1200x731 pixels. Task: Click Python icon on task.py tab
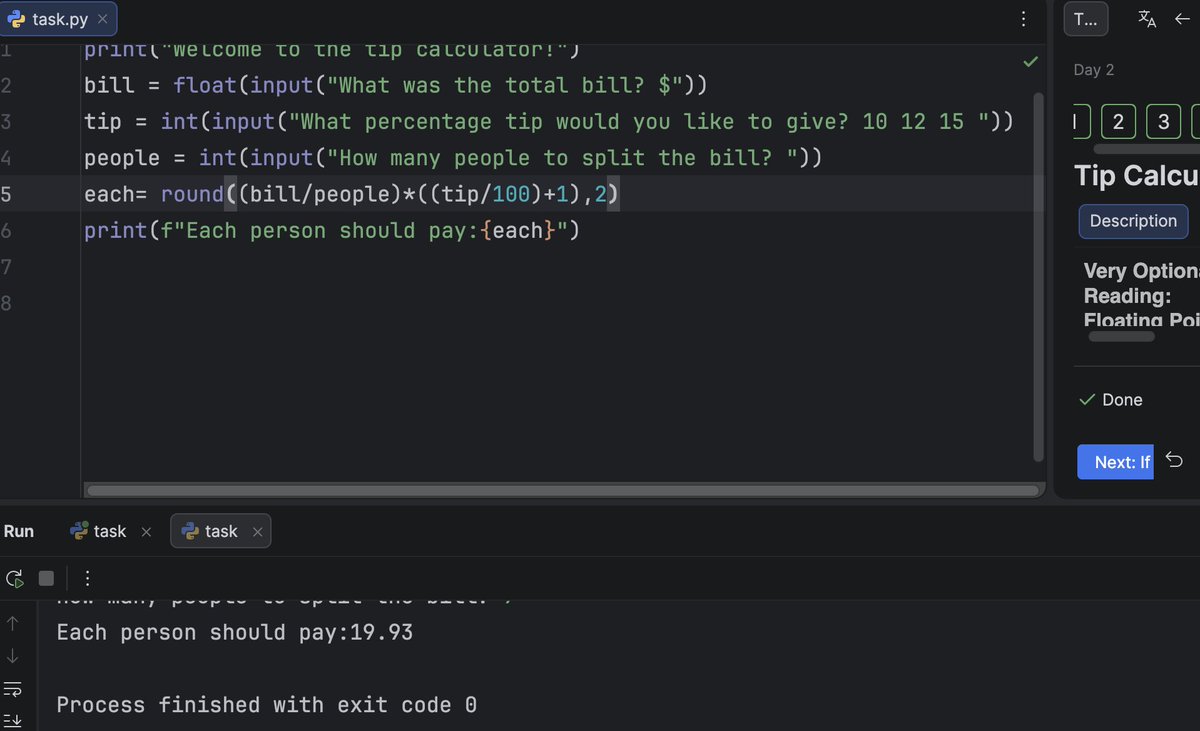[16, 19]
